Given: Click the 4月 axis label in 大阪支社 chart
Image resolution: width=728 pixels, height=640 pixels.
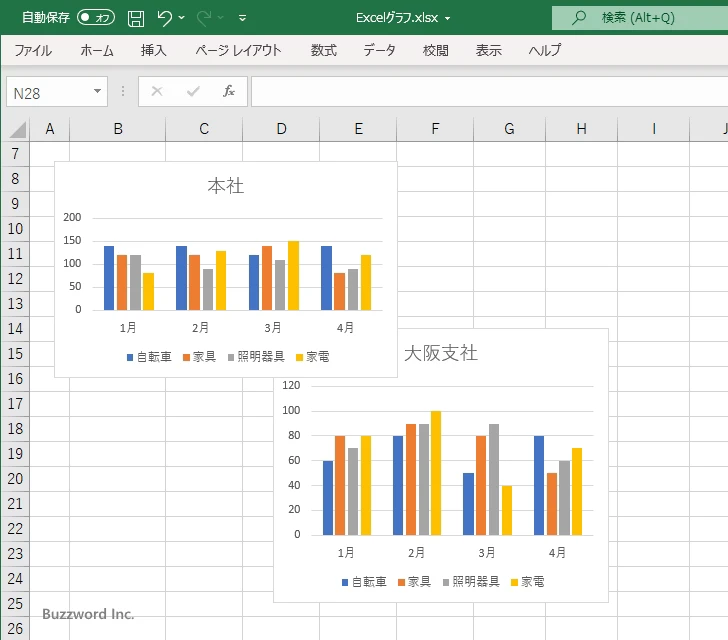Looking at the screenshot, I should (557, 553).
